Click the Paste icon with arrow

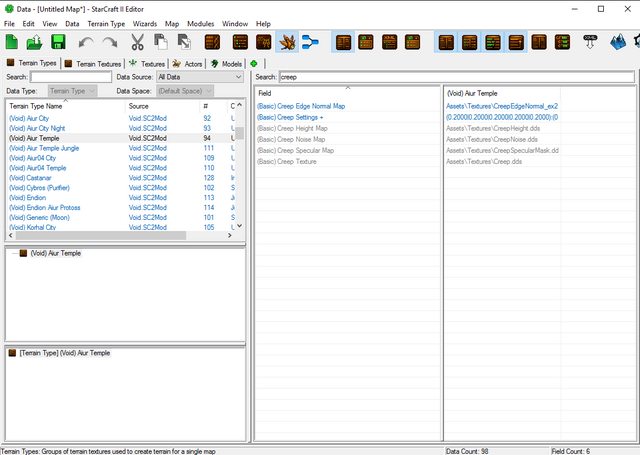pos(184,42)
